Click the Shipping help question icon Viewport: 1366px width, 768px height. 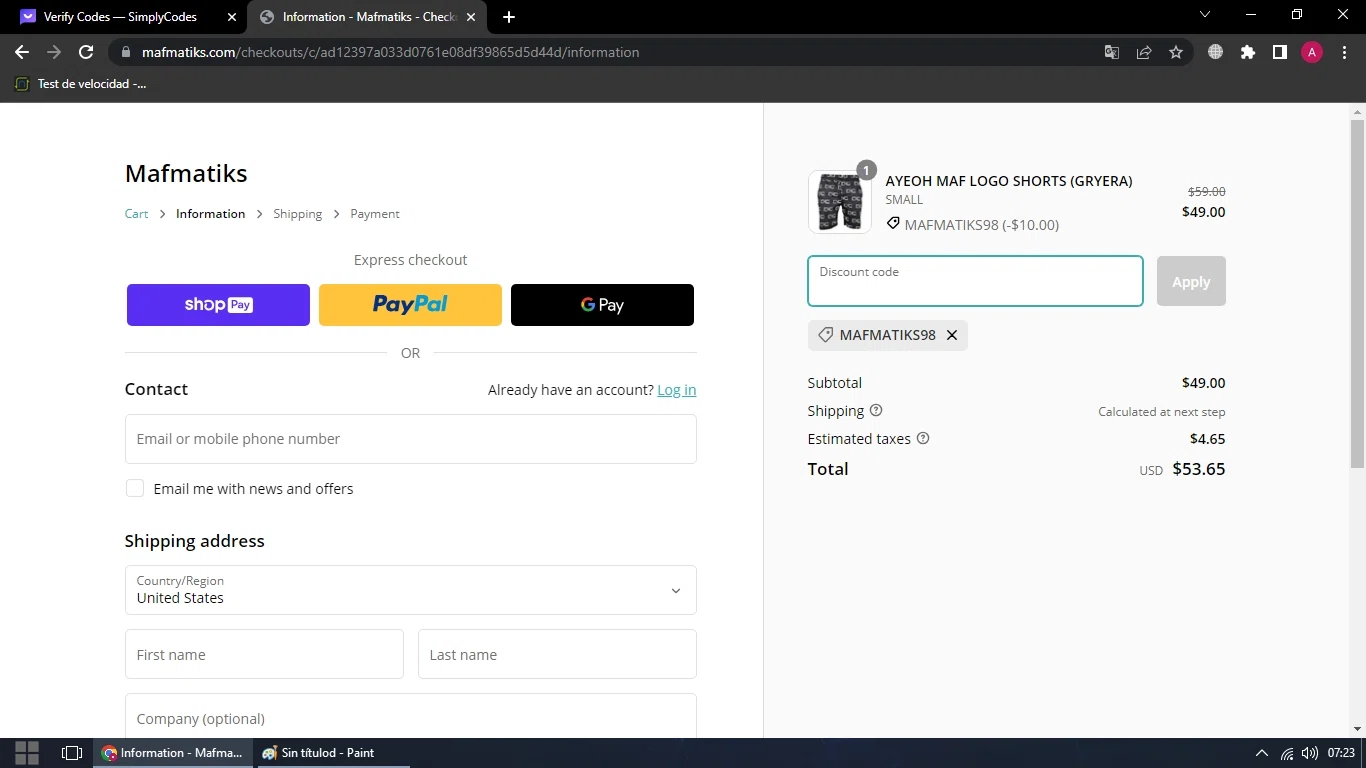tap(876, 410)
